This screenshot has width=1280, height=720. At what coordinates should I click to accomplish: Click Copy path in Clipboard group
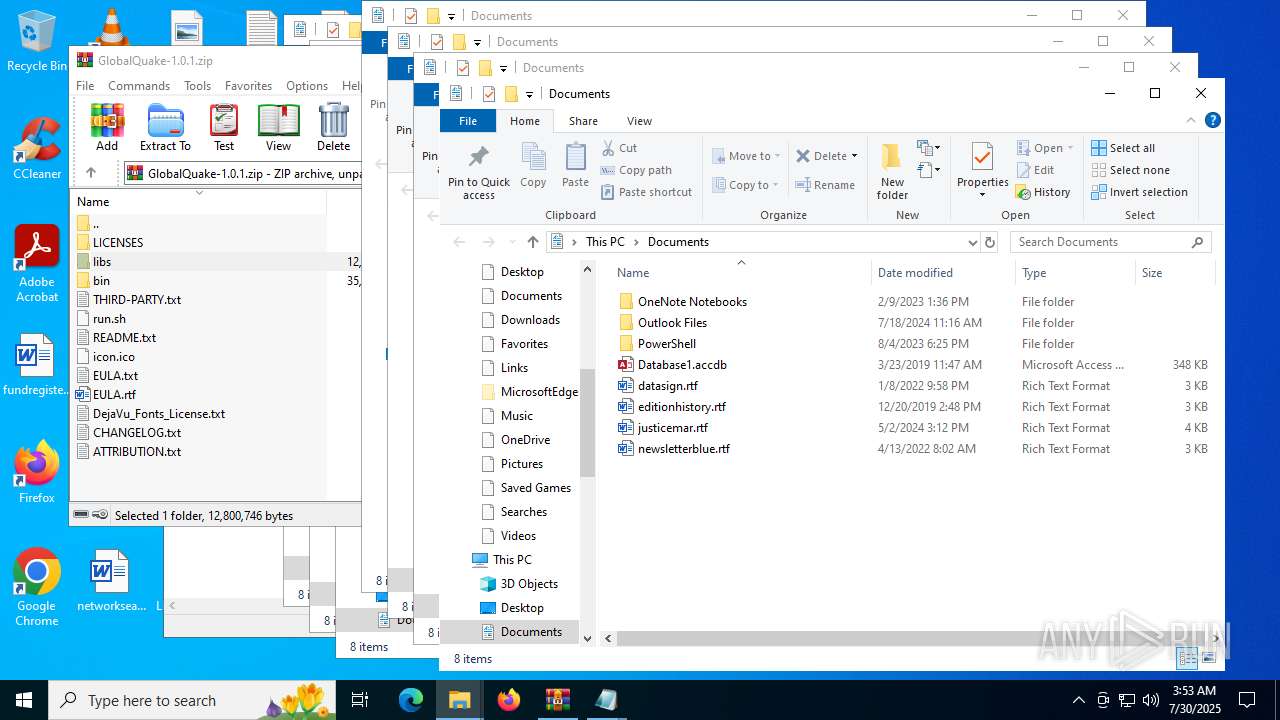(x=636, y=170)
